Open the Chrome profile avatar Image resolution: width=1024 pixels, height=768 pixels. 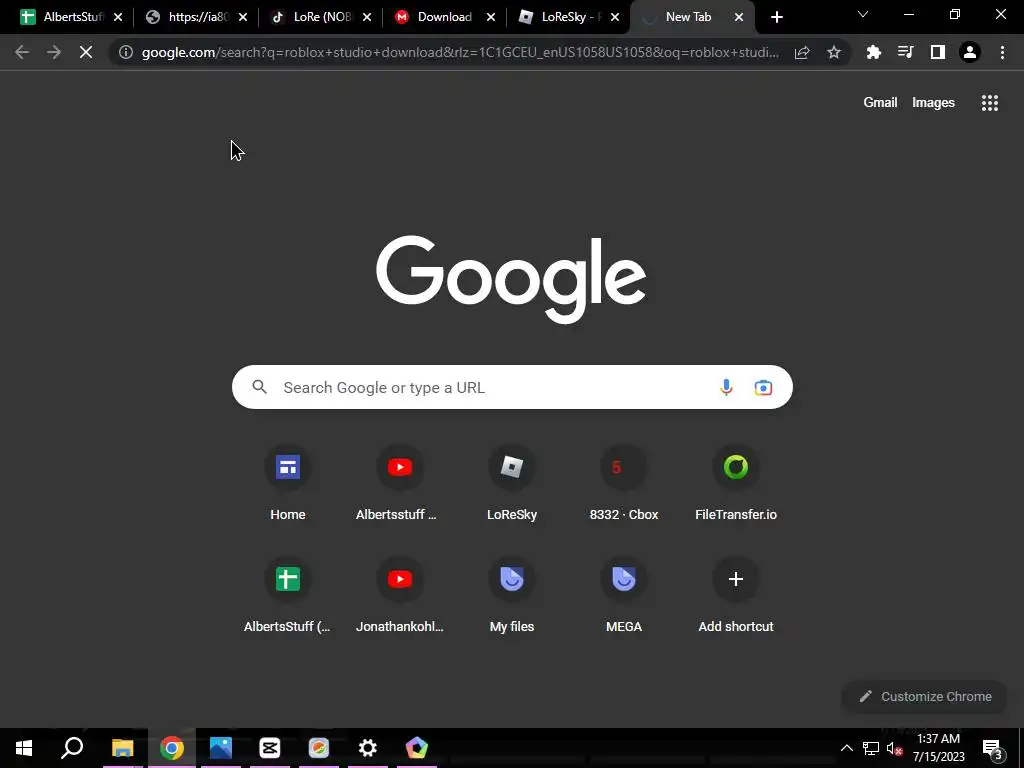coord(970,52)
